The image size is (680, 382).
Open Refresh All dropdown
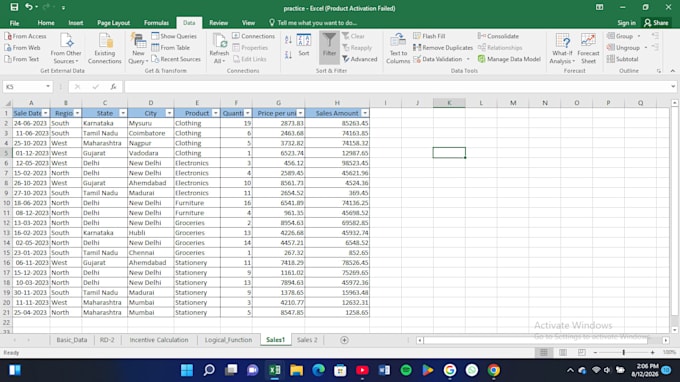(x=219, y=49)
